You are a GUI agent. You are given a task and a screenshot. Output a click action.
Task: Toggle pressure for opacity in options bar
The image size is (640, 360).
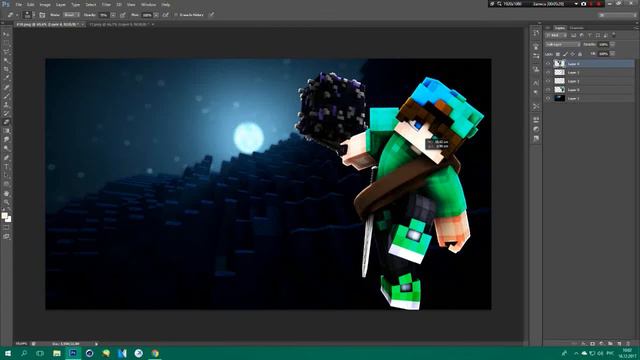[x=122, y=15]
